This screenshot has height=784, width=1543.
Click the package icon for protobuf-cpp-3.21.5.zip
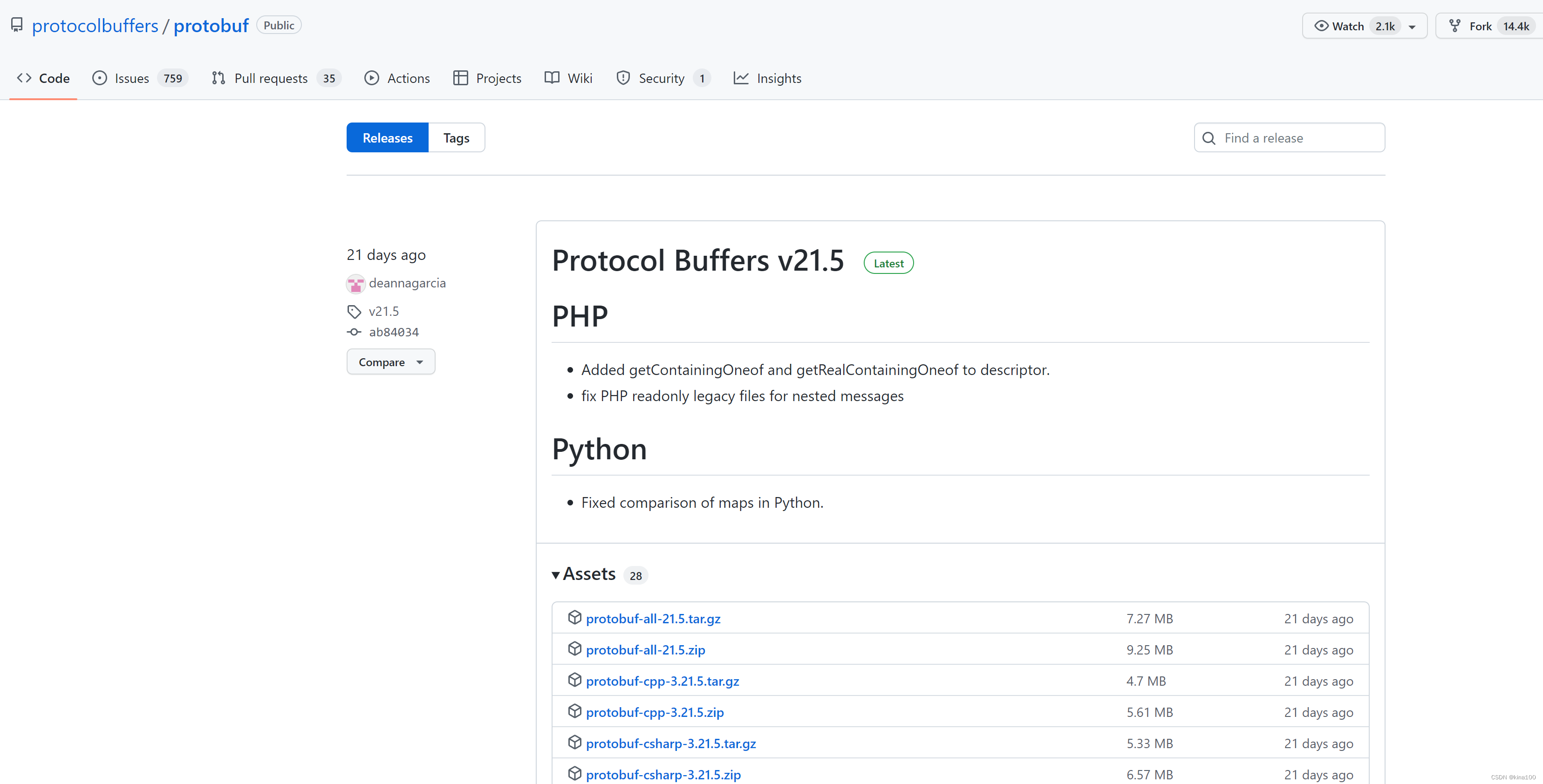(x=574, y=711)
